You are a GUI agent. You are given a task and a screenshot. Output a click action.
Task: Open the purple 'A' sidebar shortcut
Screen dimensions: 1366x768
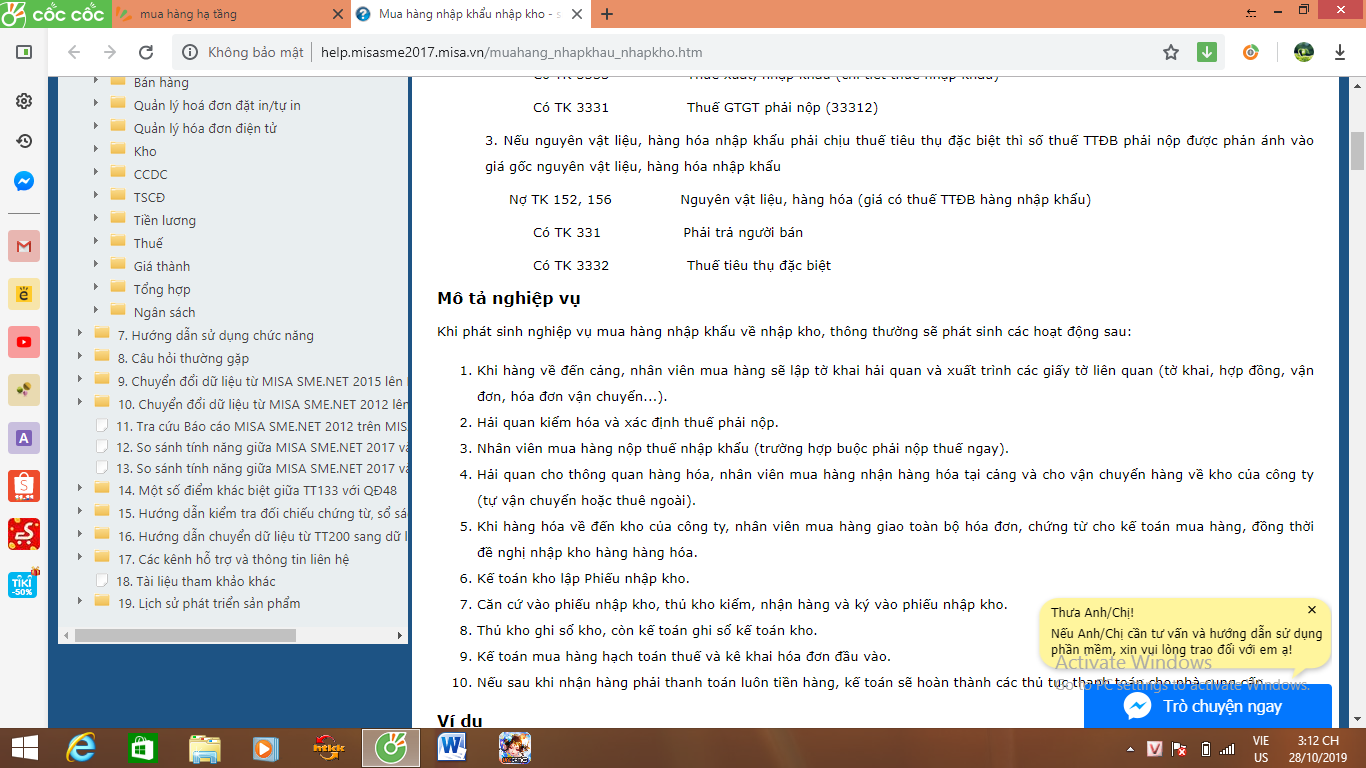[24, 438]
